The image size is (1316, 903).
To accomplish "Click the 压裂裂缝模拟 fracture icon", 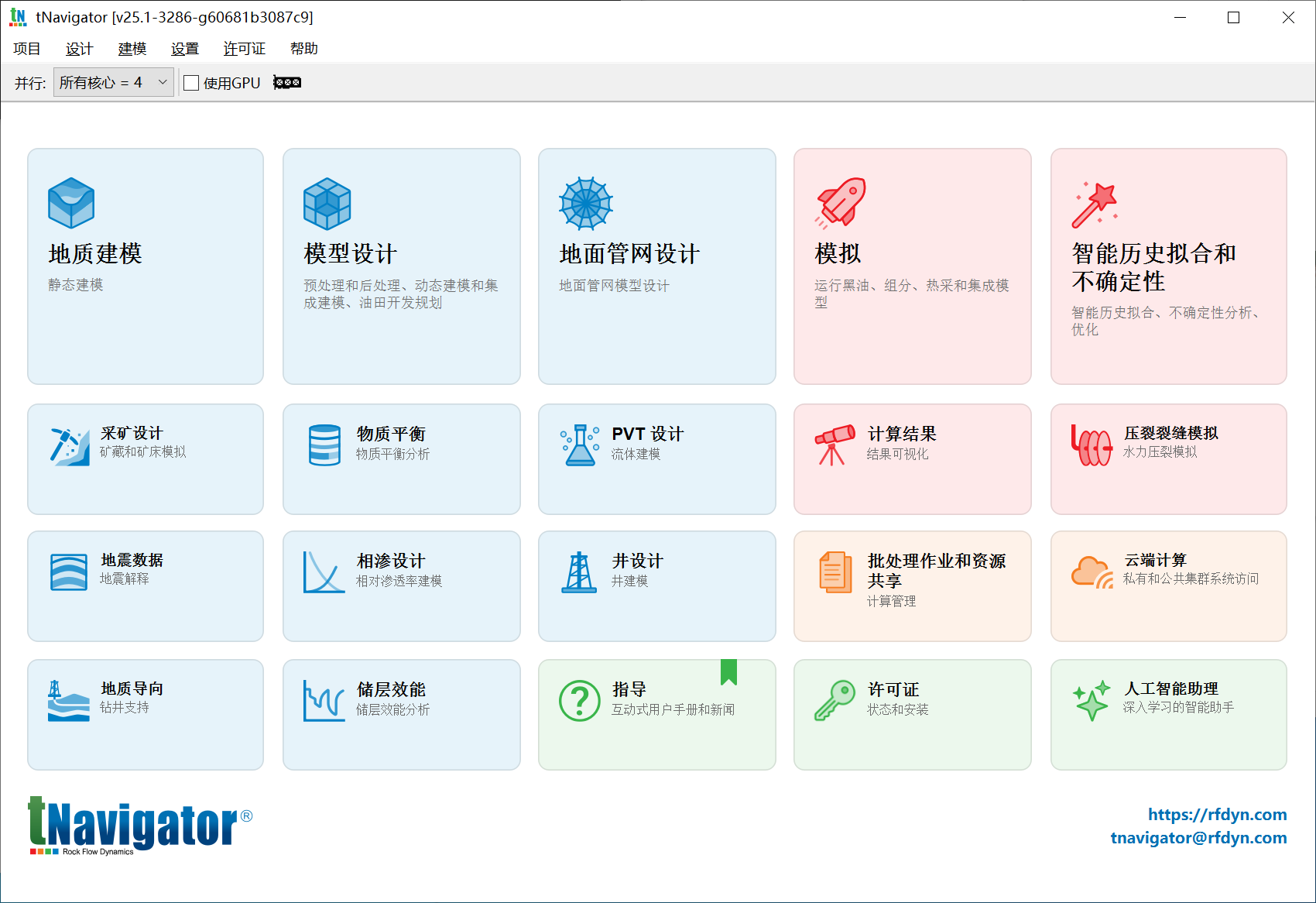I will [x=1092, y=445].
